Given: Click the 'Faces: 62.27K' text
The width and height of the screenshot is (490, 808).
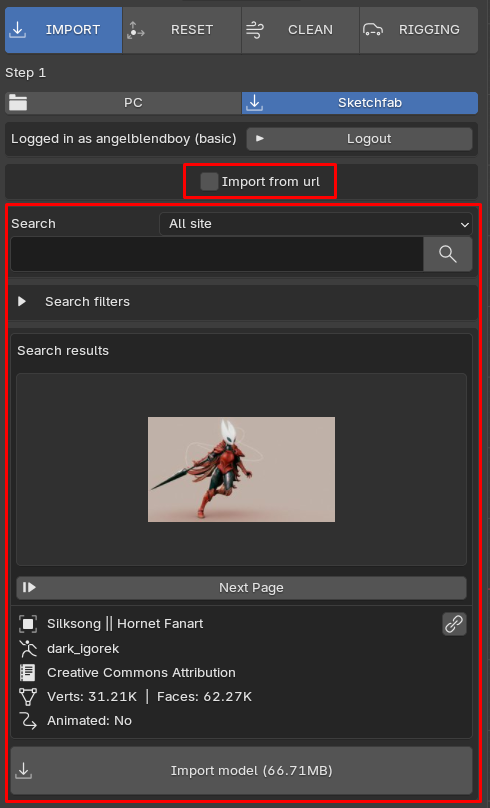Looking at the screenshot, I should coord(205,697).
